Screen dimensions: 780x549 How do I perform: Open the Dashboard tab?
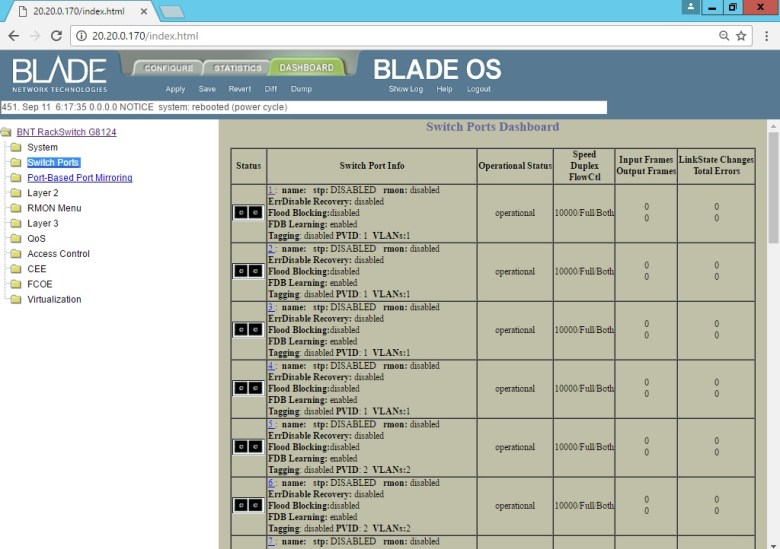pyautogui.click(x=306, y=68)
